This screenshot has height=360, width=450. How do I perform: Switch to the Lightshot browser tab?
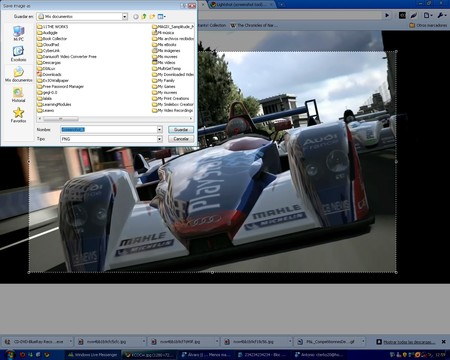coord(241,4)
